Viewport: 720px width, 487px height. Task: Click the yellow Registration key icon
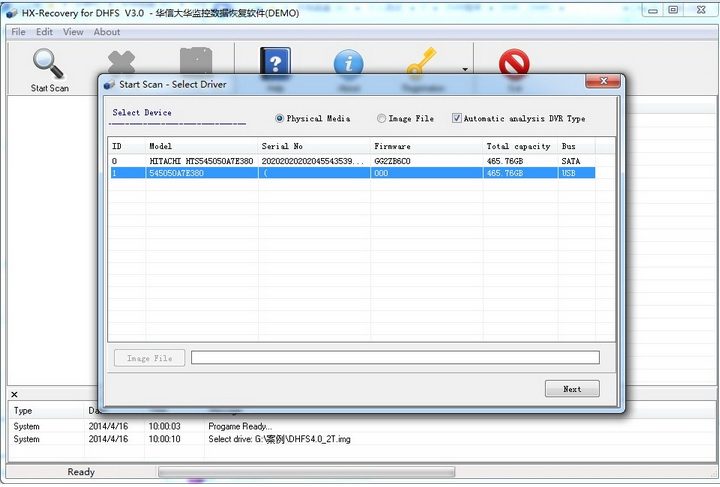421,61
